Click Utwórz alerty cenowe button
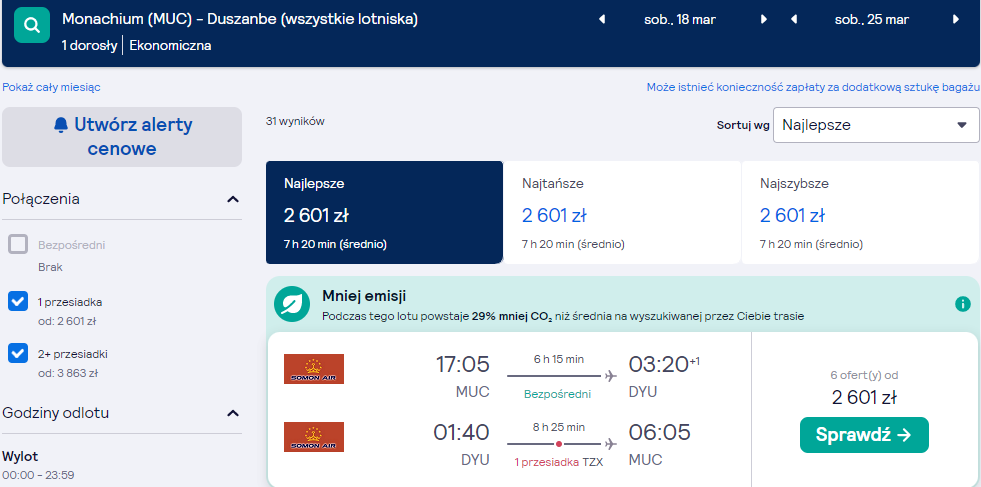 click(x=122, y=137)
